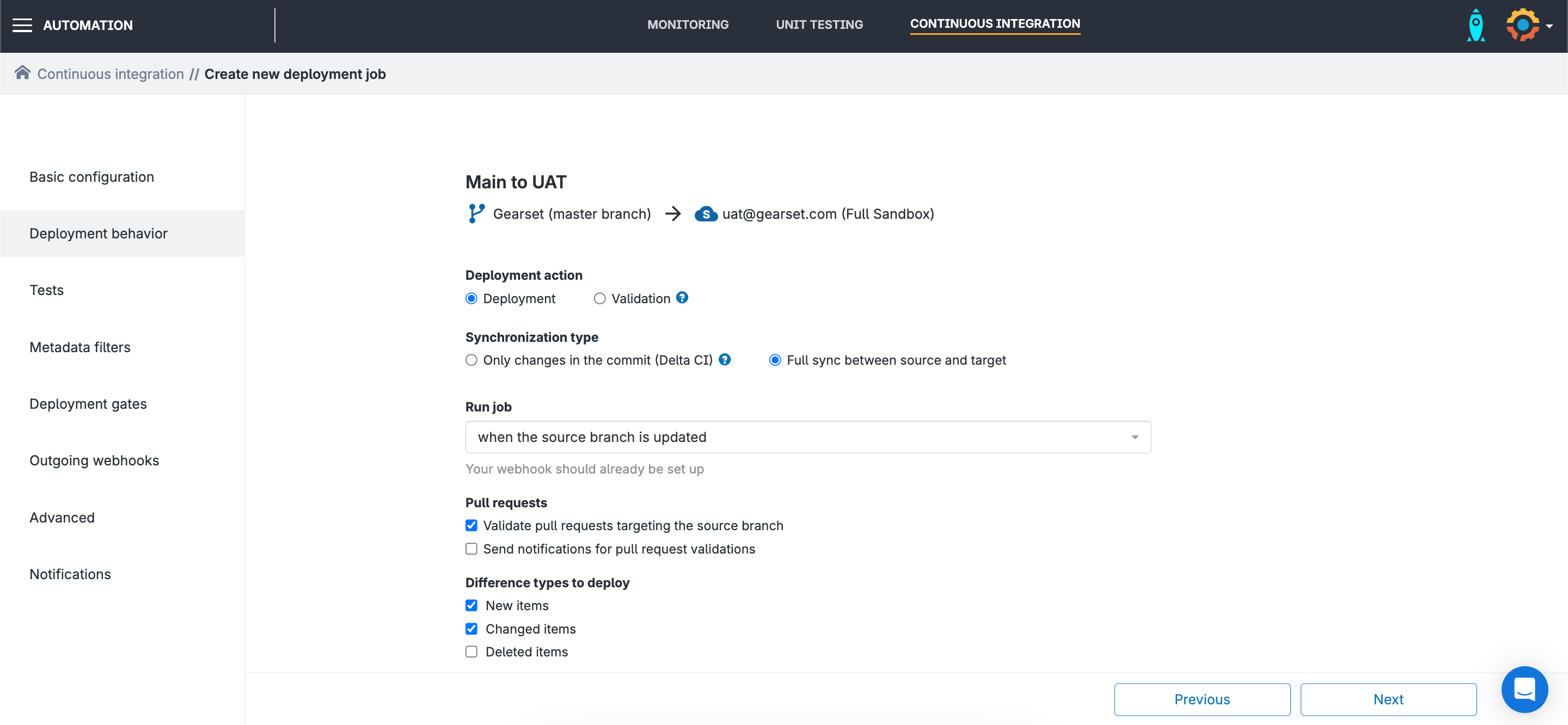Select the Validation deployment action

pos(599,298)
